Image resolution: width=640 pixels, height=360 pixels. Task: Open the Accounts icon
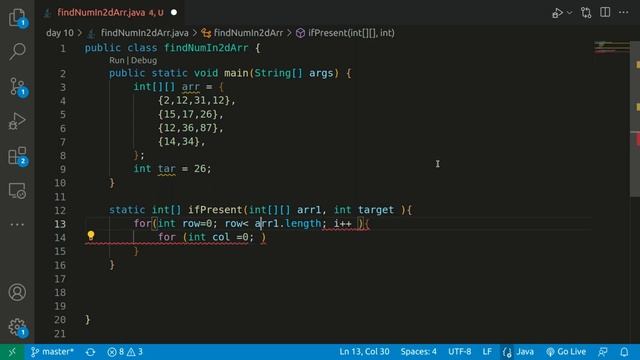click(17, 292)
